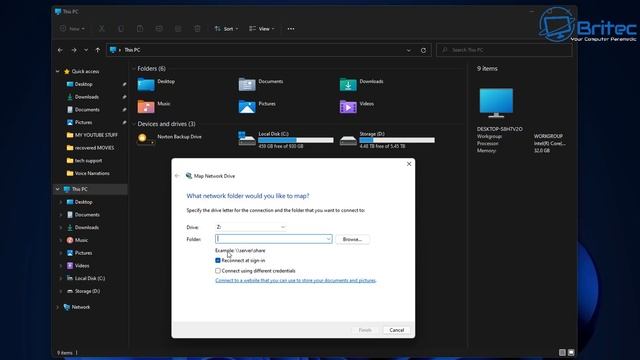Open the New menu in File Explorer

coord(72,29)
